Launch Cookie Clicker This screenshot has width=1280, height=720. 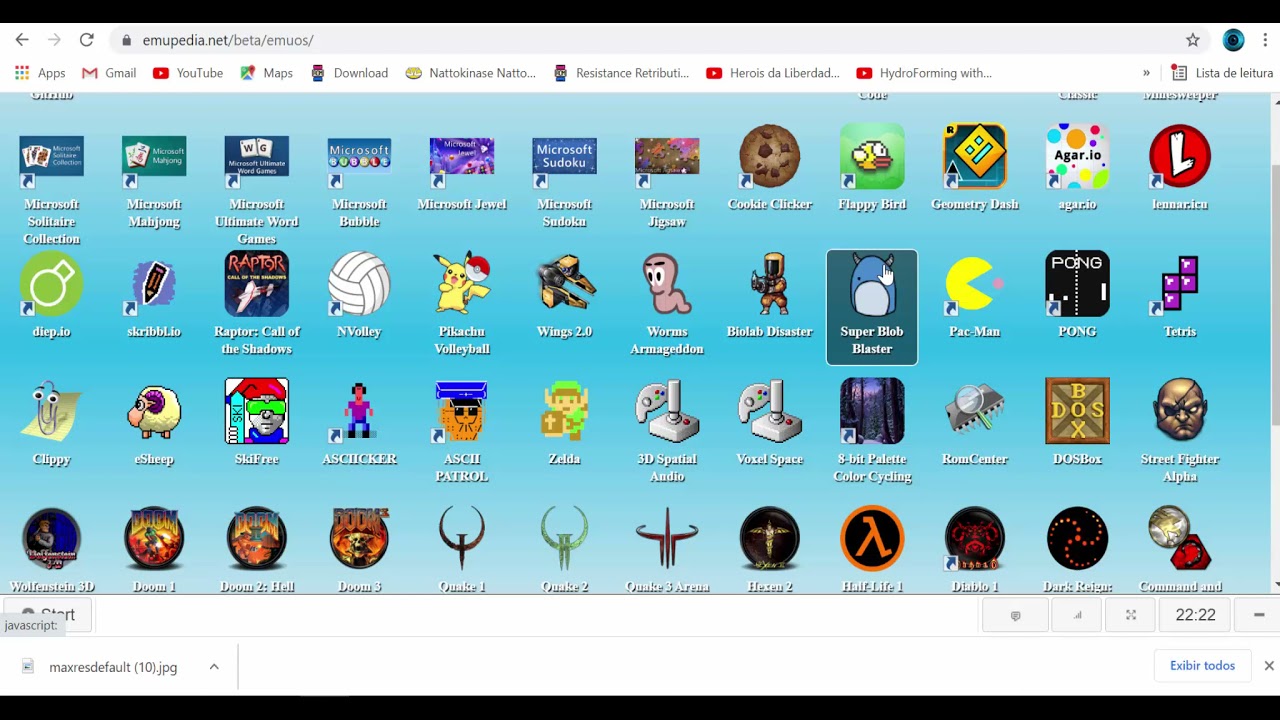[770, 157]
